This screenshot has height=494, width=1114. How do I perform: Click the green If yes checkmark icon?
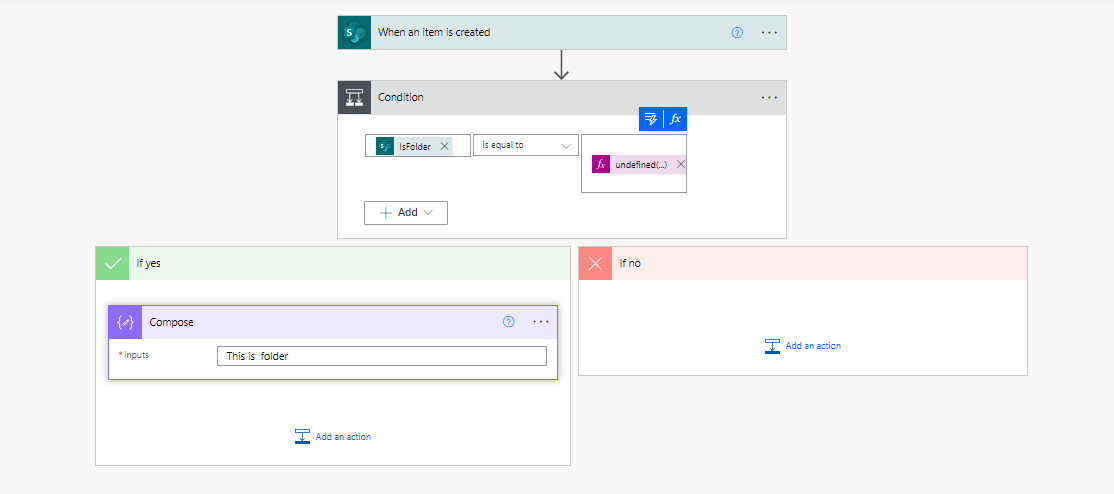[x=112, y=264]
